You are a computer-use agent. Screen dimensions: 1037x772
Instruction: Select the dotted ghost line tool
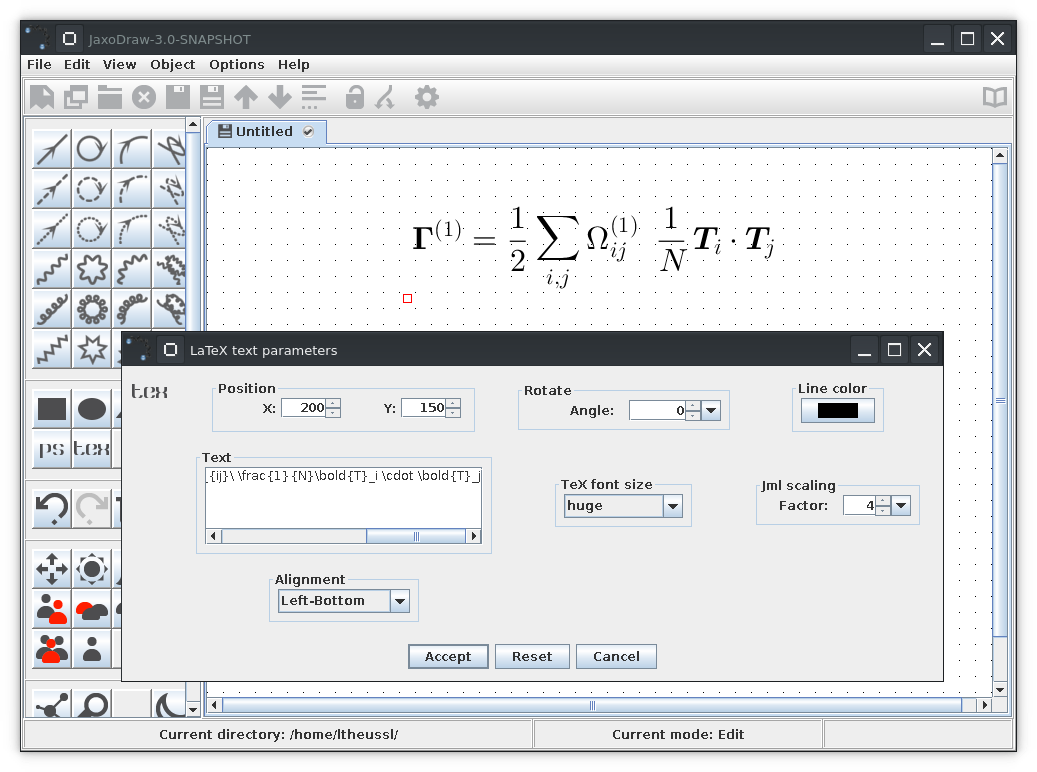(x=52, y=229)
